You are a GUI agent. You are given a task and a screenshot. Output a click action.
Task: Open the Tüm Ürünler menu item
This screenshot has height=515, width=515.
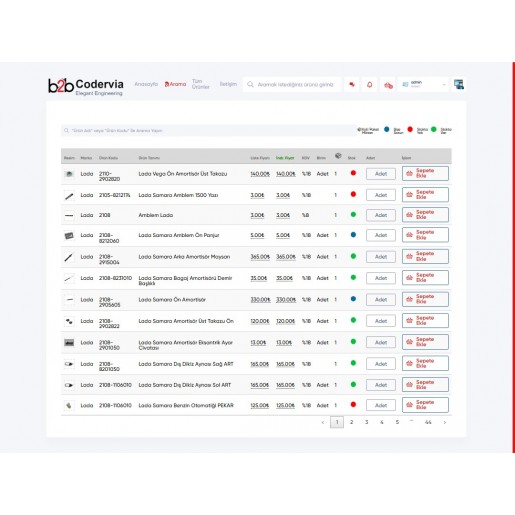pos(200,84)
